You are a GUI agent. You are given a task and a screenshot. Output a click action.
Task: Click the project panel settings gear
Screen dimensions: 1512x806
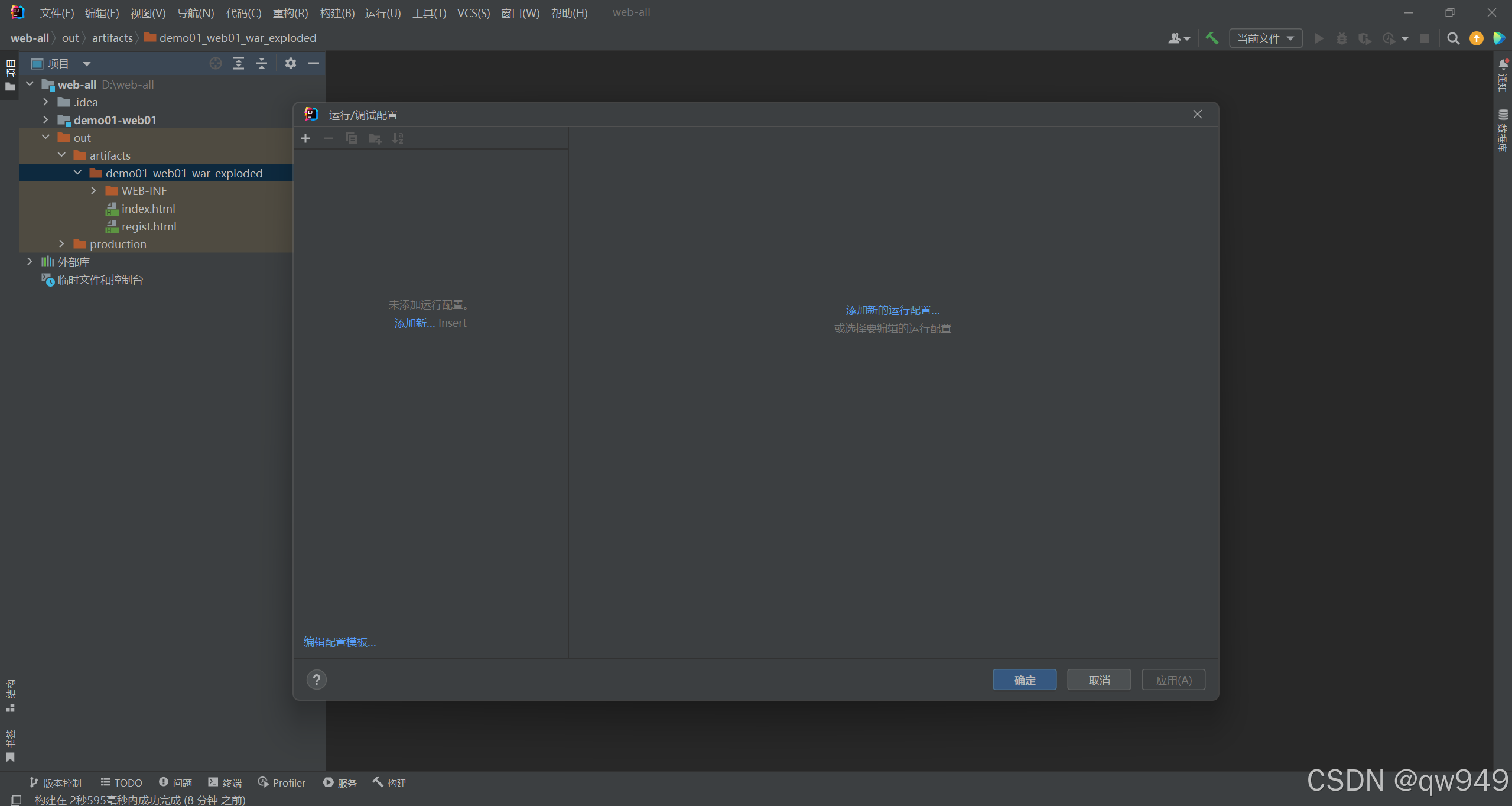[290, 63]
